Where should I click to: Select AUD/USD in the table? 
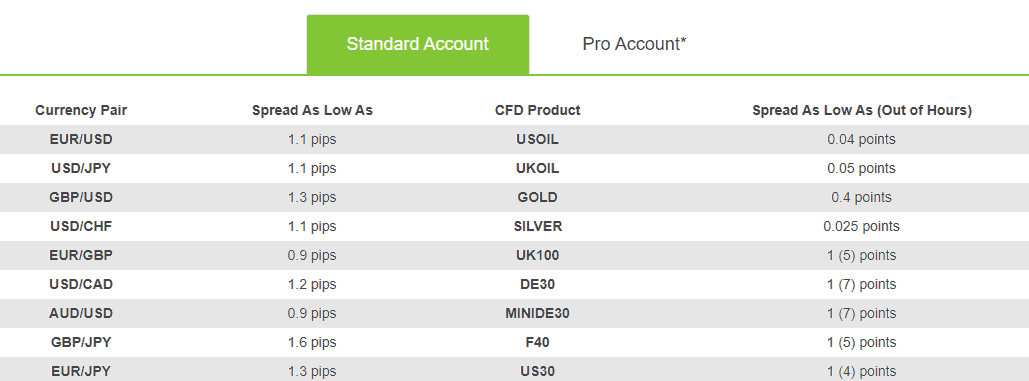pos(81,313)
